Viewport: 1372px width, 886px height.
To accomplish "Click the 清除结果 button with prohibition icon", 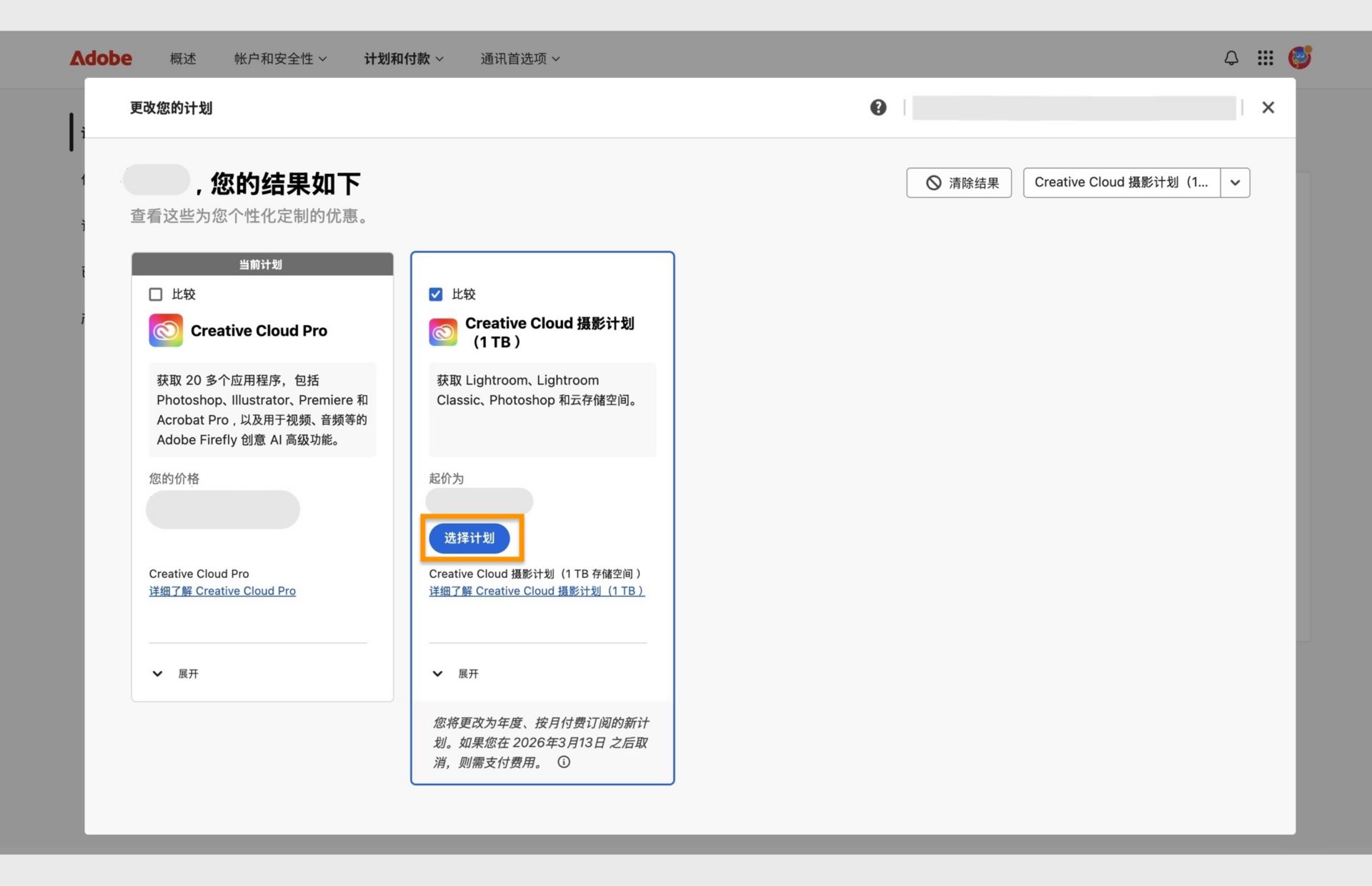I will (x=958, y=182).
